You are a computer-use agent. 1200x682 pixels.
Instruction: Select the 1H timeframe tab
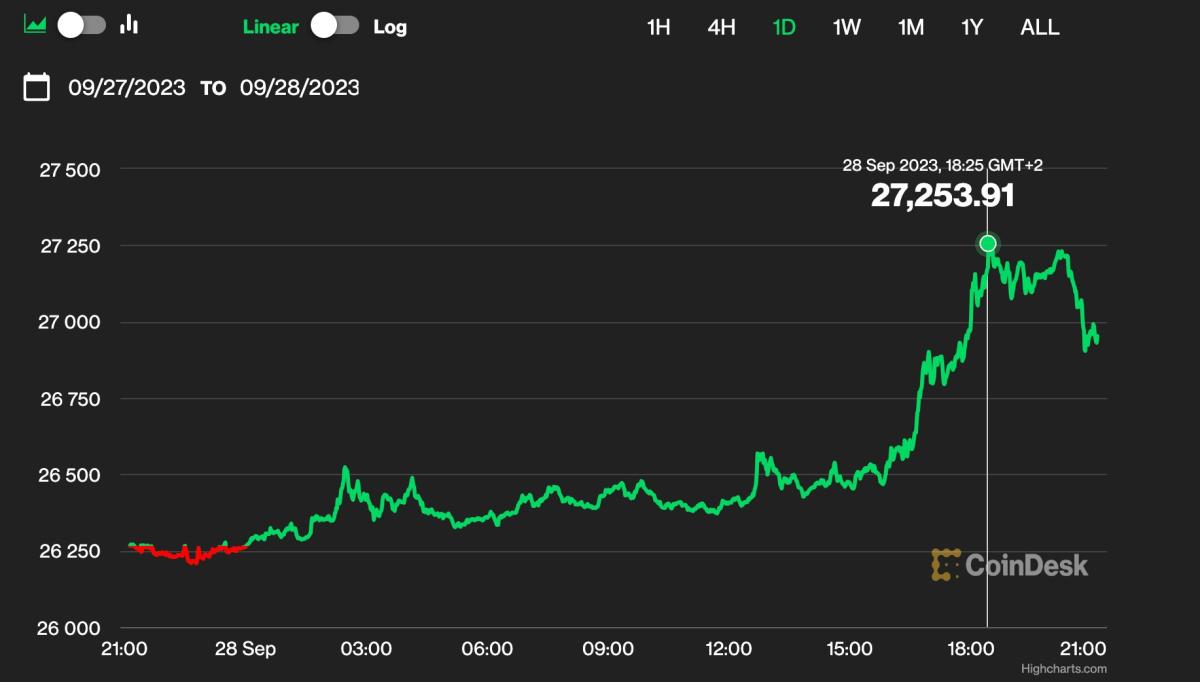[657, 27]
